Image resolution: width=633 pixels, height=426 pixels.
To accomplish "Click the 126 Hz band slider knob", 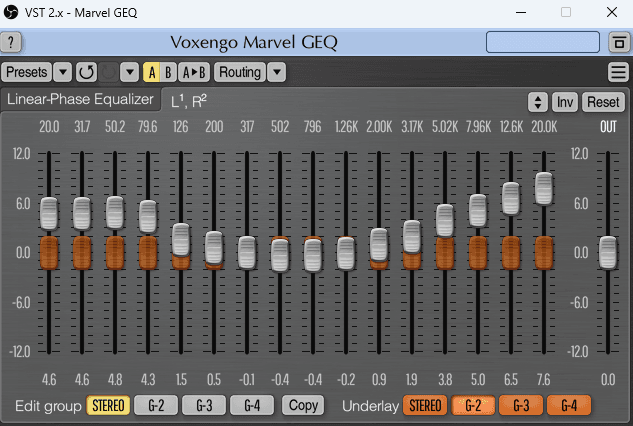I will point(181,240).
